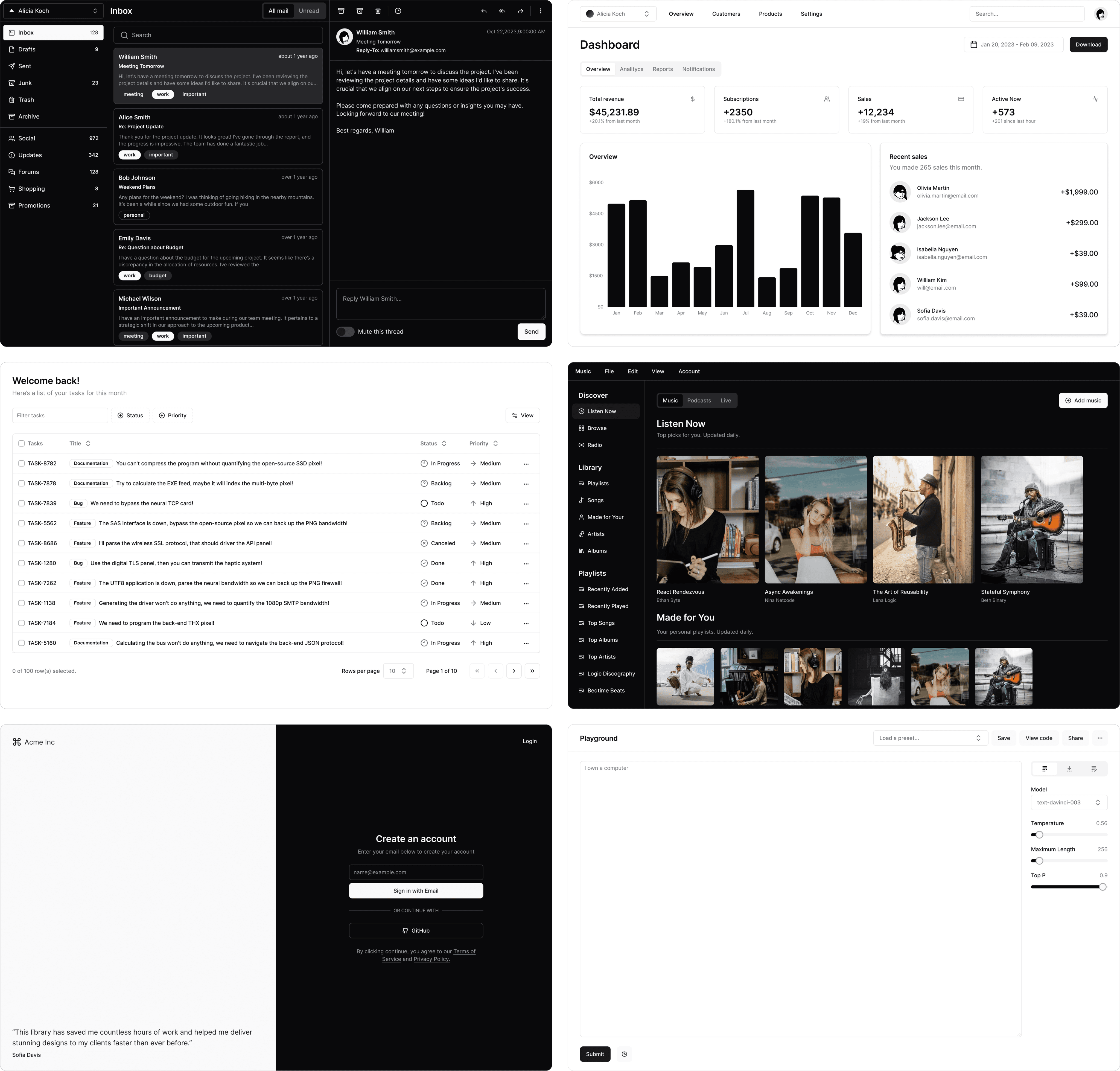1120x1071 pixels.
Task: Select all tasks via header checkbox
Action: (21, 443)
